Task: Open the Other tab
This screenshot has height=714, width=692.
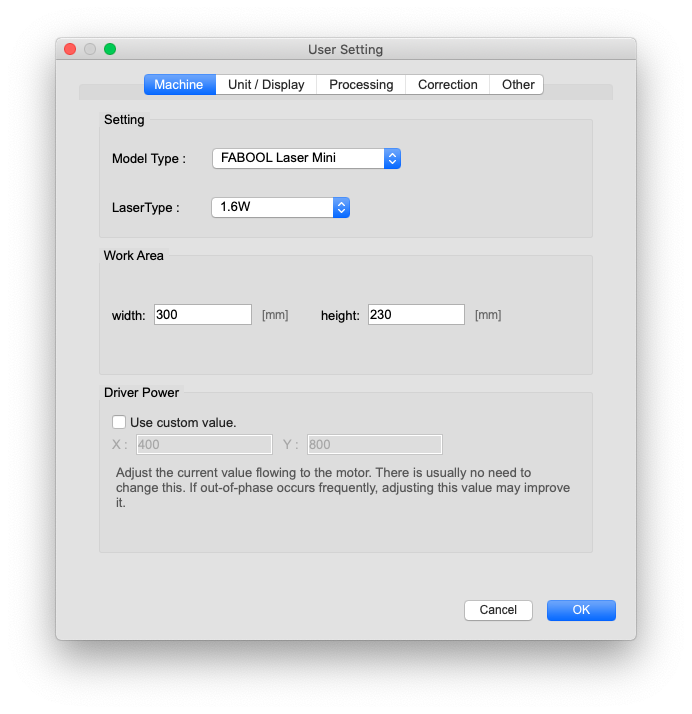Action: click(x=517, y=85)
